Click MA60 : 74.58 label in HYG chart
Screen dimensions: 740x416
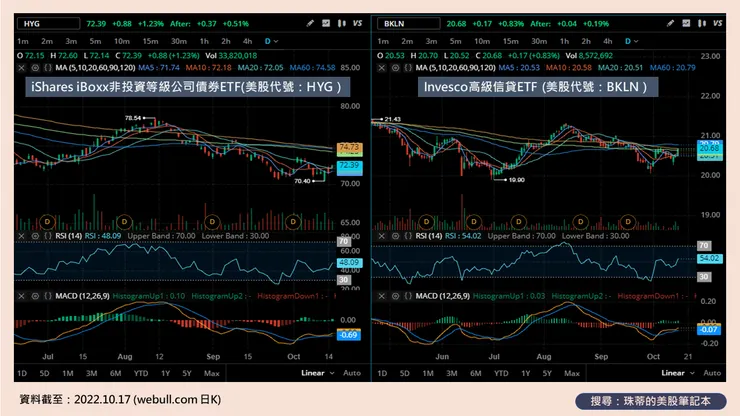click(x=312, y=68)
